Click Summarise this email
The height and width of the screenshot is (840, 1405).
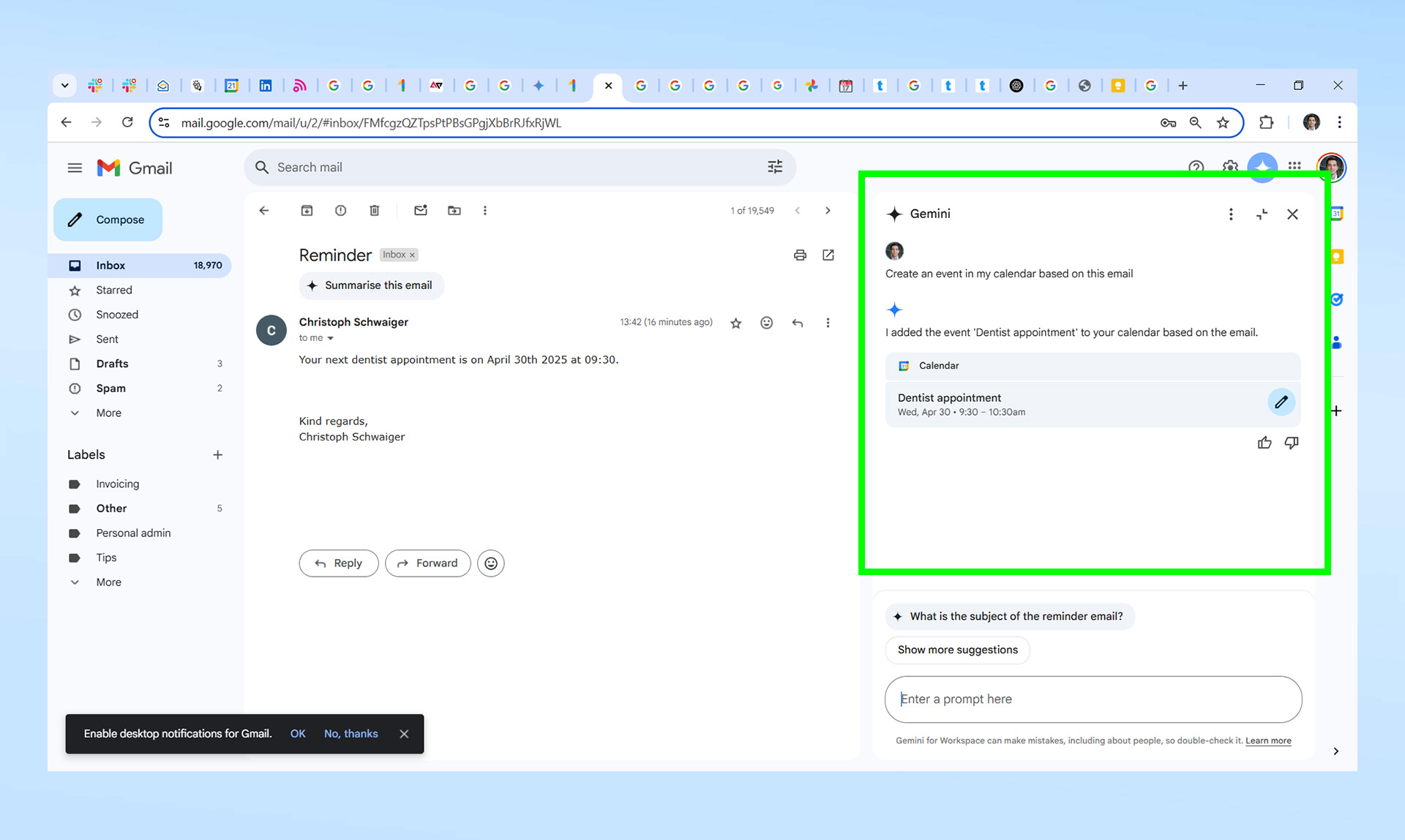click(x=371, y=285)
